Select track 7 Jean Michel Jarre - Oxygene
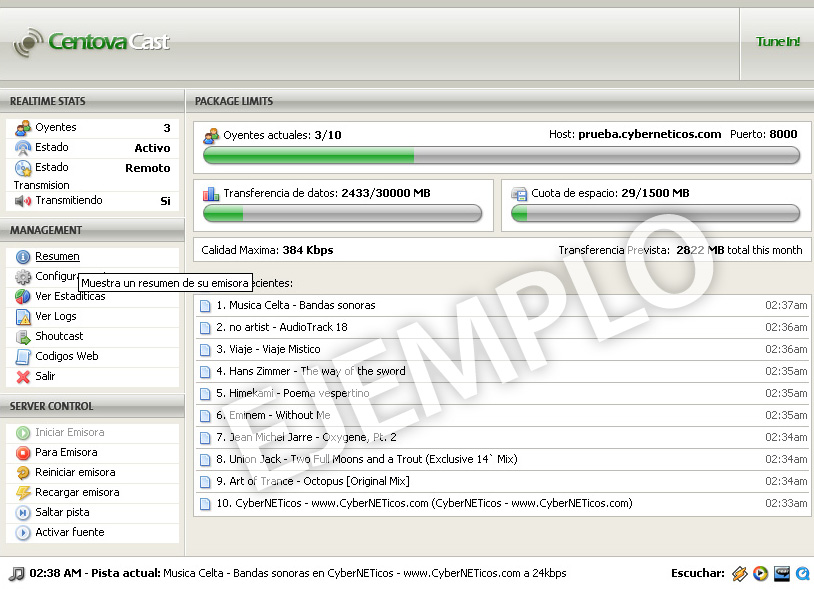 pos(501,437)
